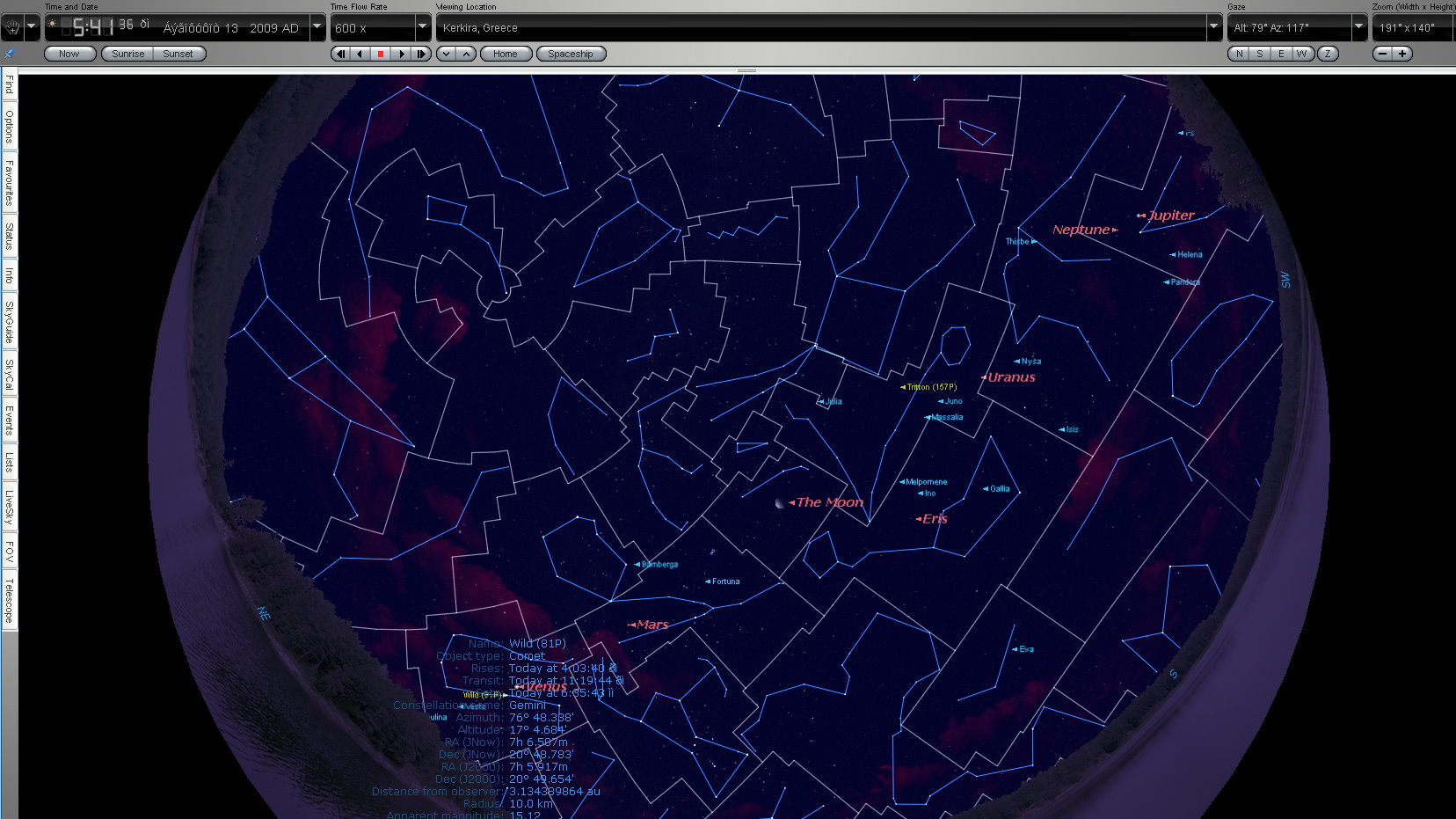Click the sun icon in the time display

coord(53,24)
